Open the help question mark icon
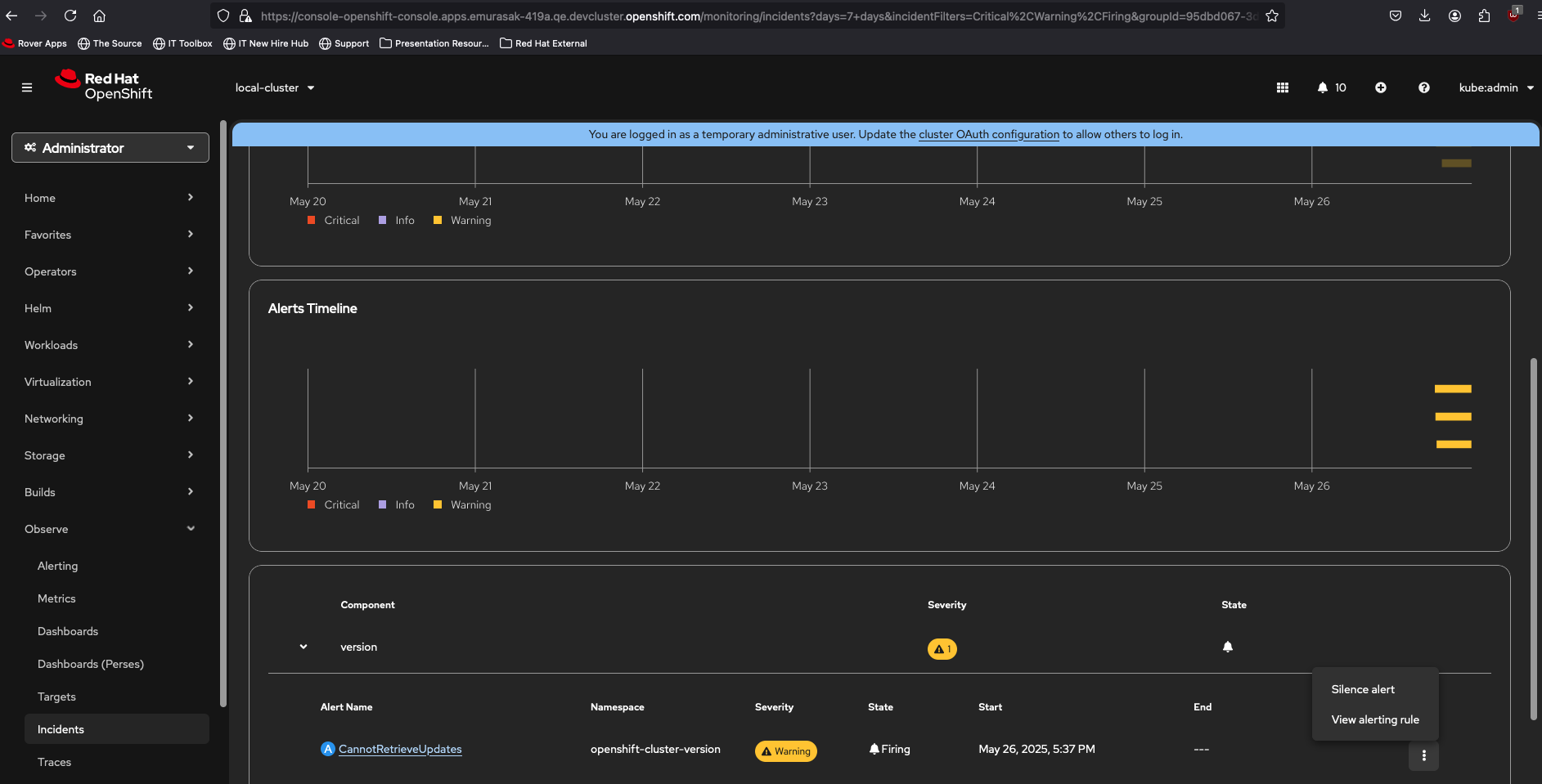 (1423, 87)
